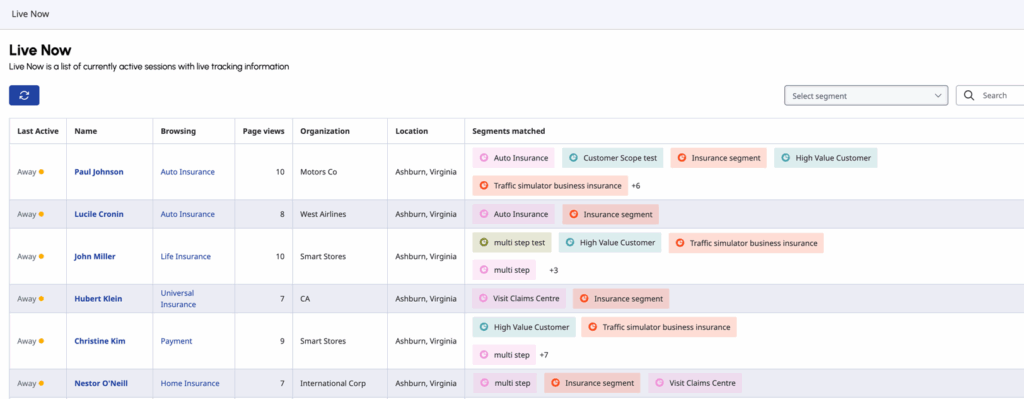This screenshot has height=399, width=1024.
Task: Click Paul Johnson's Insurance segment tag
Action: (x=718, y=158)
